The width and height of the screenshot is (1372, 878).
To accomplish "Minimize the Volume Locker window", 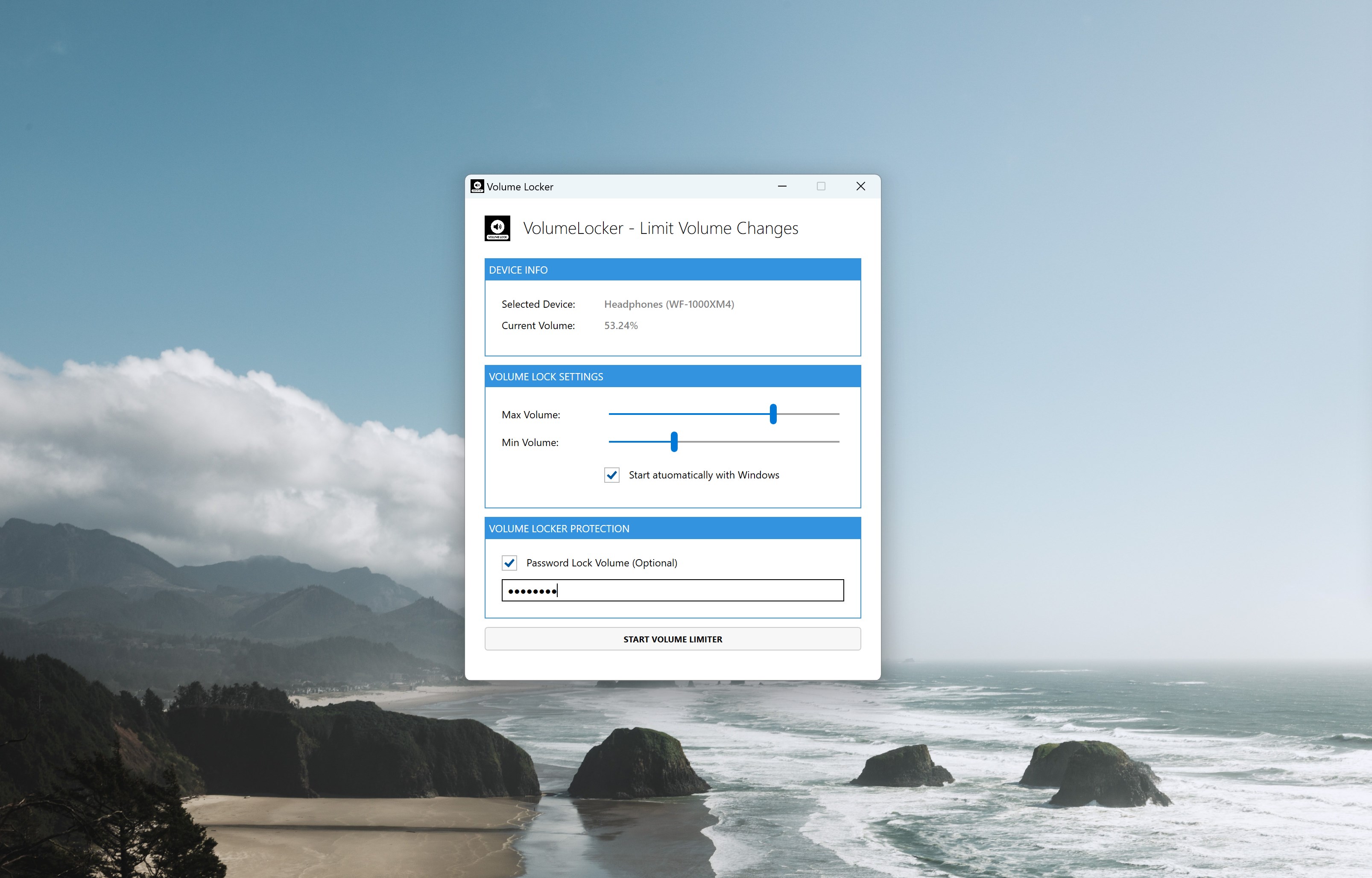I will pyautogui.click(x=782, y=186).
